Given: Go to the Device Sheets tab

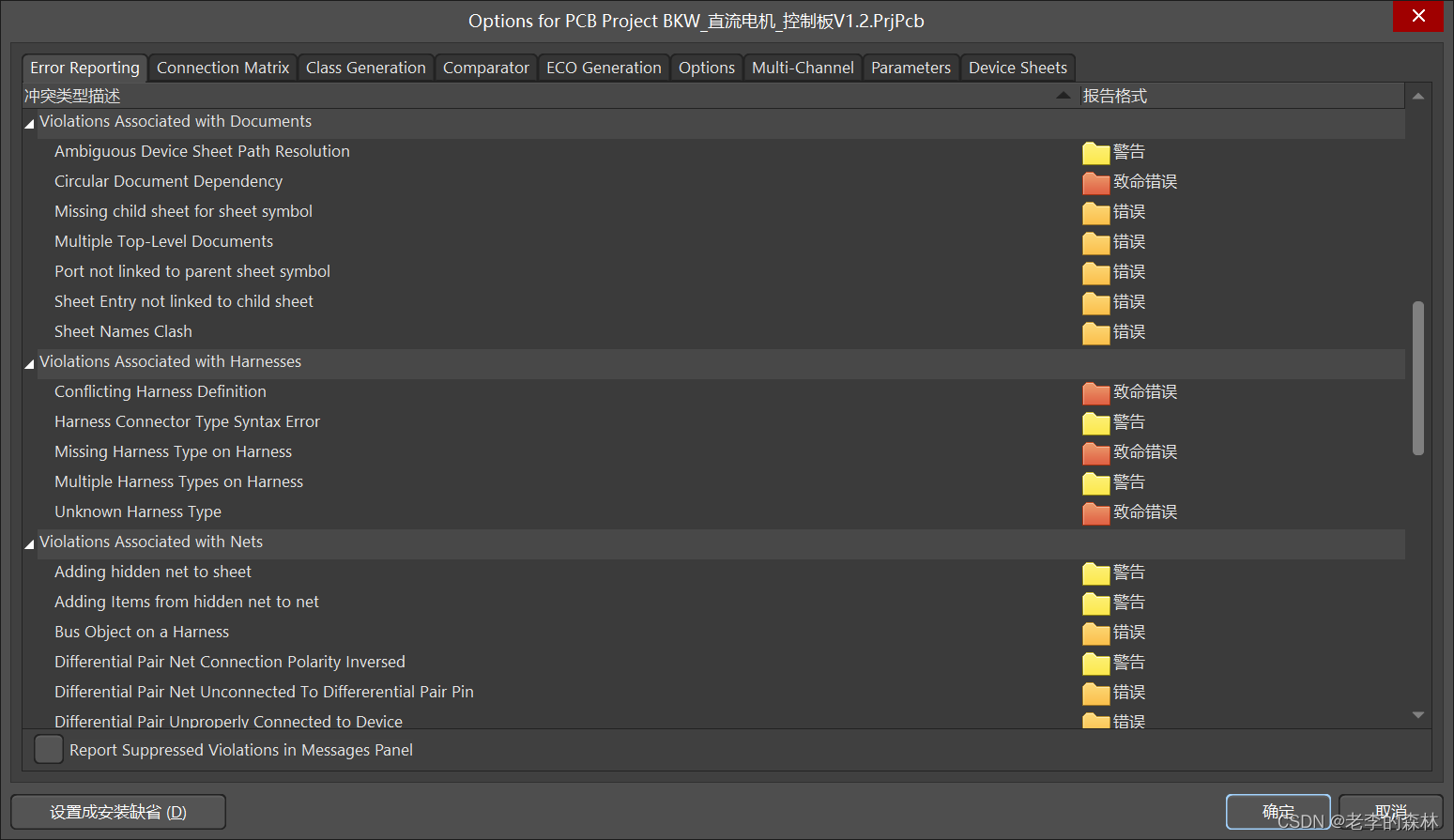Looking at the screenshot, I should pyautogui.click(x=1018, y=68).
